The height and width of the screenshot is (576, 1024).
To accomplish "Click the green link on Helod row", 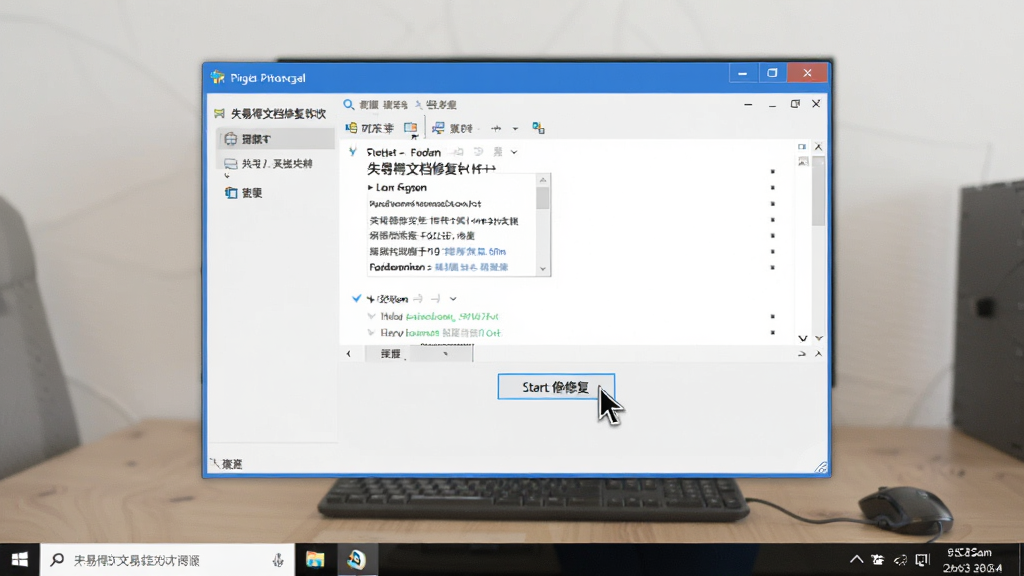I will click(452, 317).
